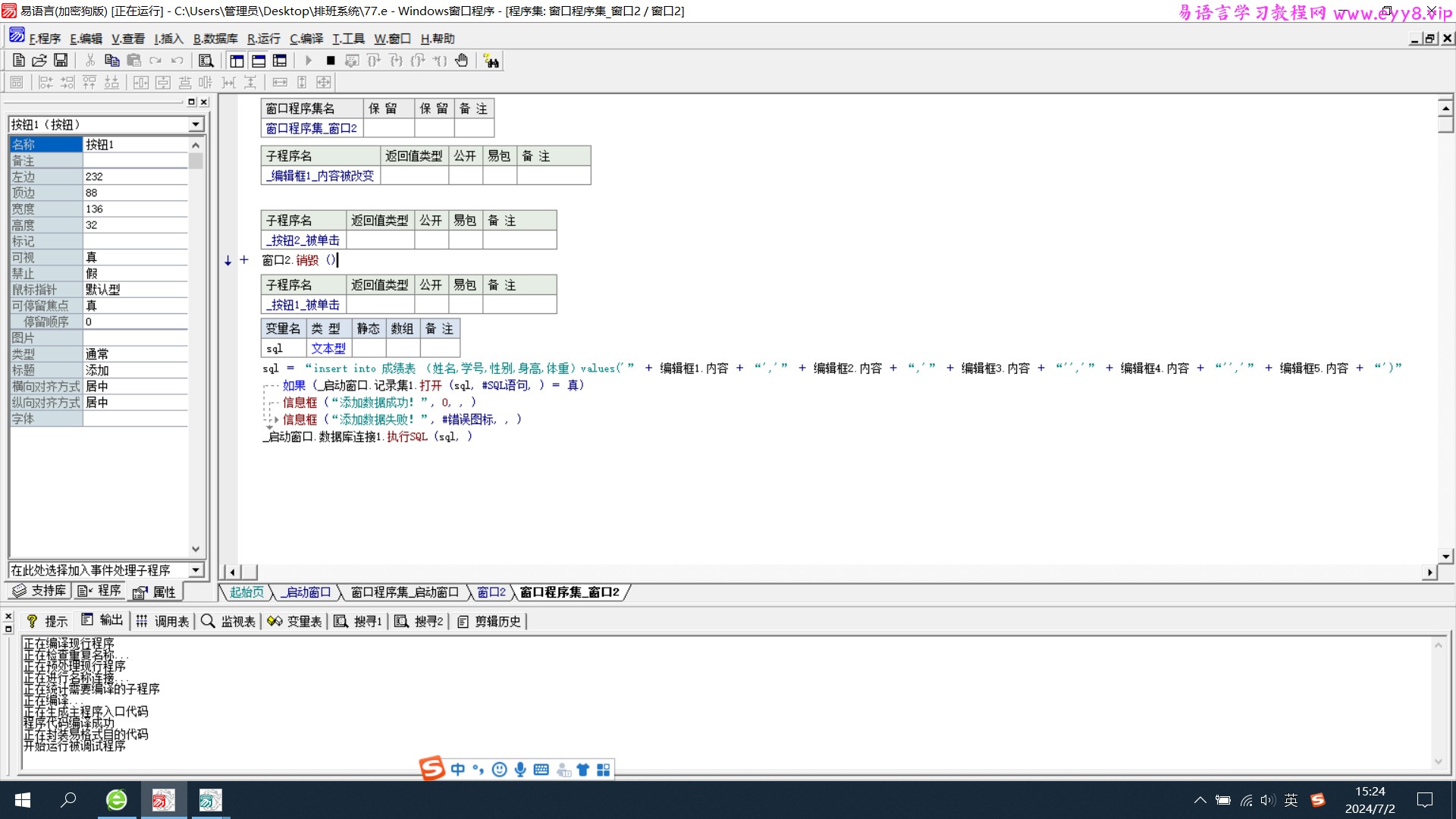Viewport: 1456px width, 819px height.
Task: Click the Cut scissors icon
Action: coord(90,61)
